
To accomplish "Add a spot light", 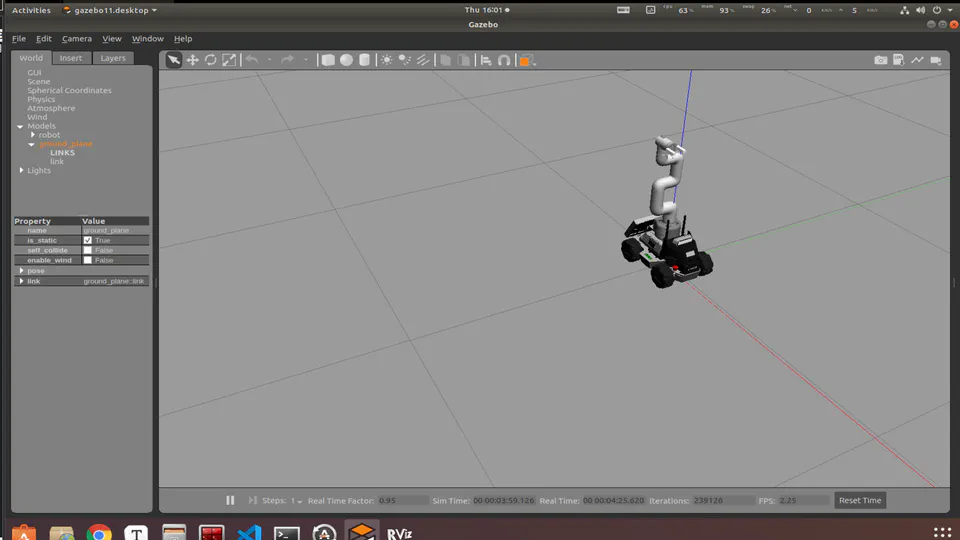I will coord(405,60).
